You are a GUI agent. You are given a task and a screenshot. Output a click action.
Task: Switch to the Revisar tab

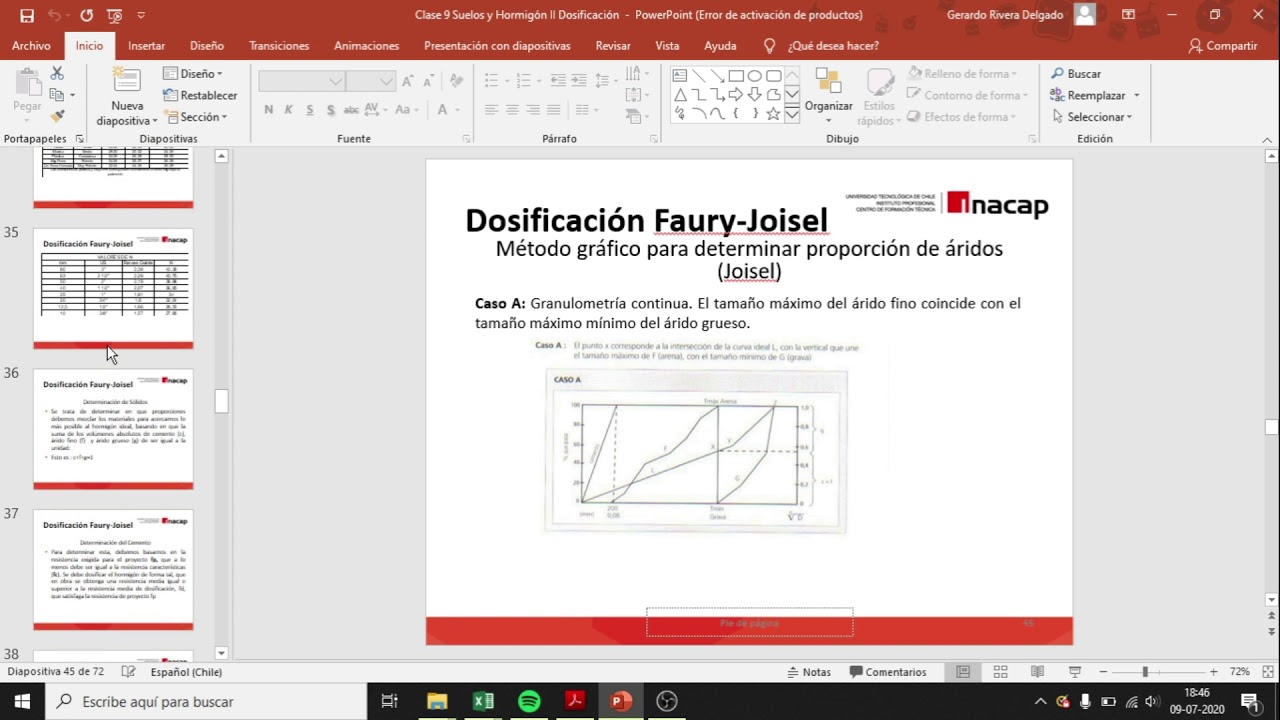coord(613,46)
